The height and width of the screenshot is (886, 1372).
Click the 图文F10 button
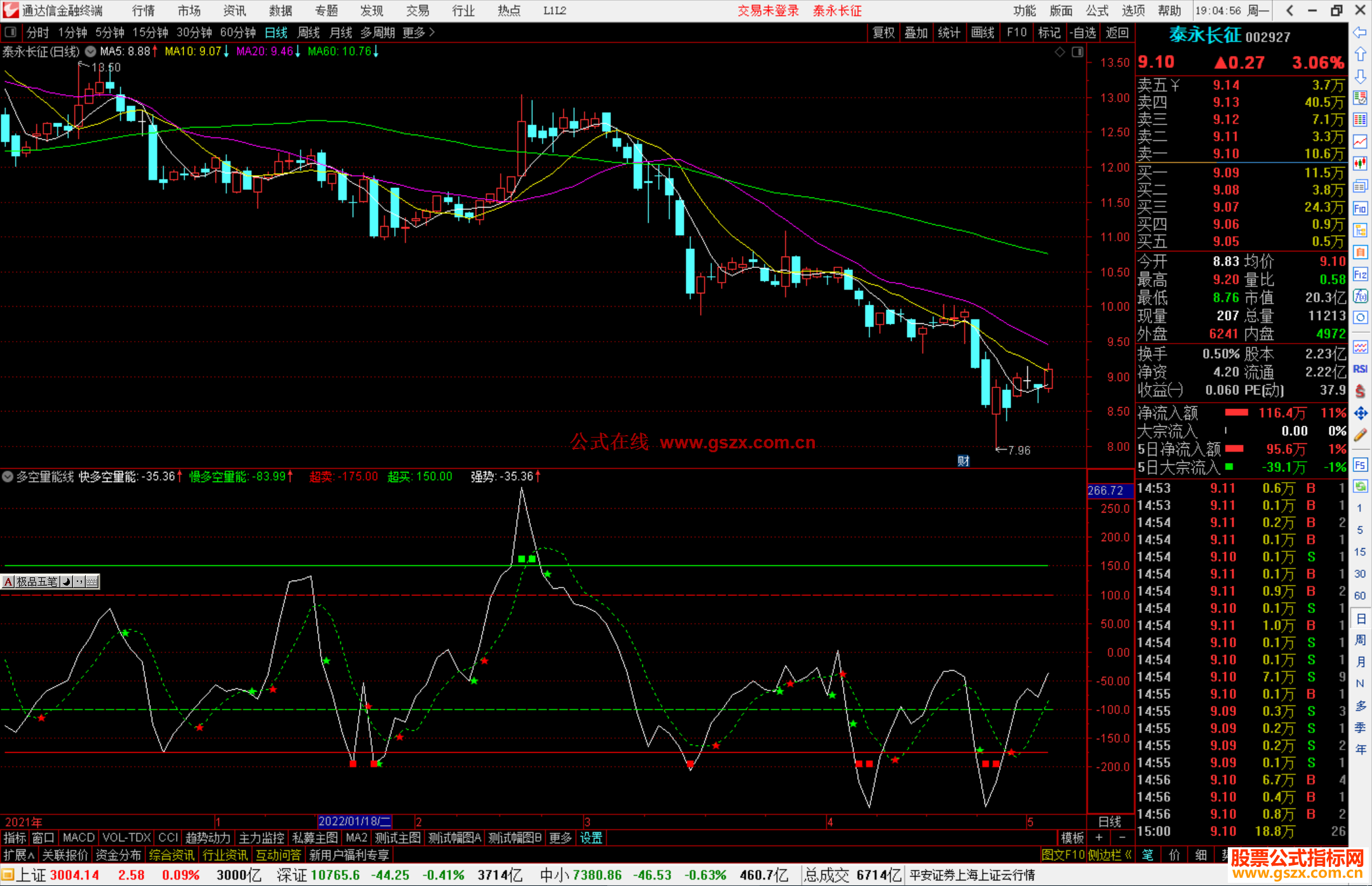[x=1063, y=855]
